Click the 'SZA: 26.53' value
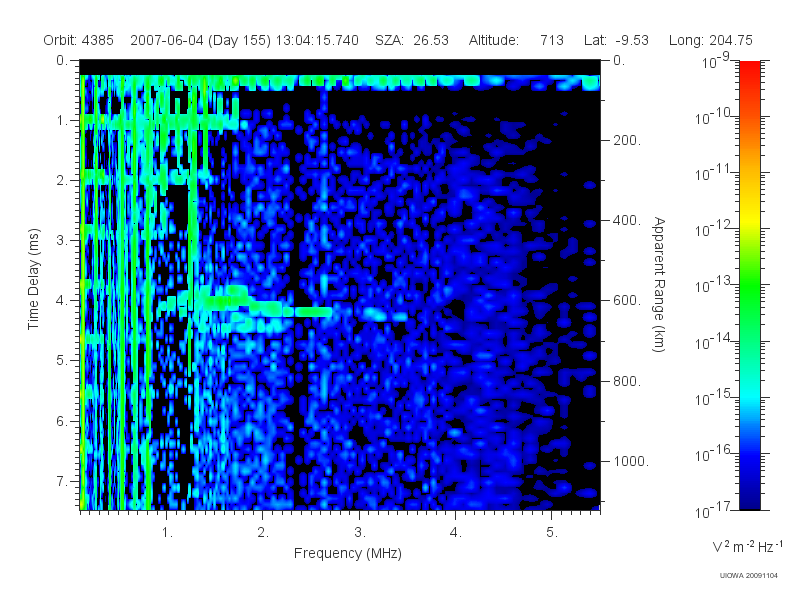Viewport: 800px width, 600px height. pyautogui.click(x=412, y=40)
